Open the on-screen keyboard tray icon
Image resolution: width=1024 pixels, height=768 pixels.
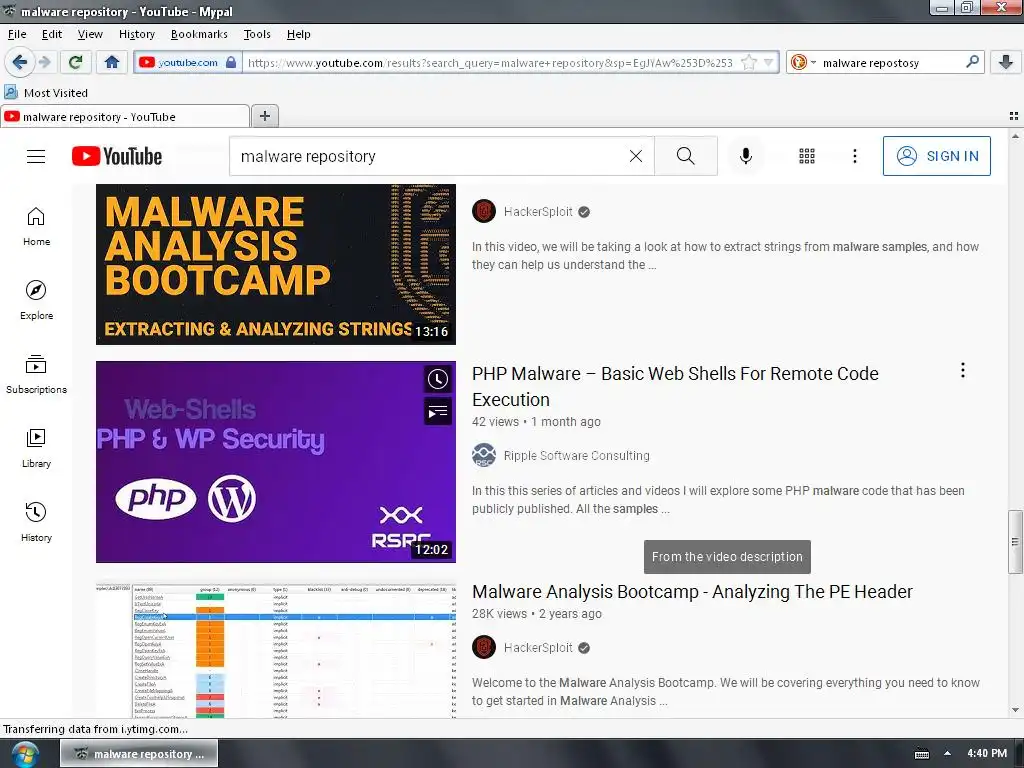[921, 754]
